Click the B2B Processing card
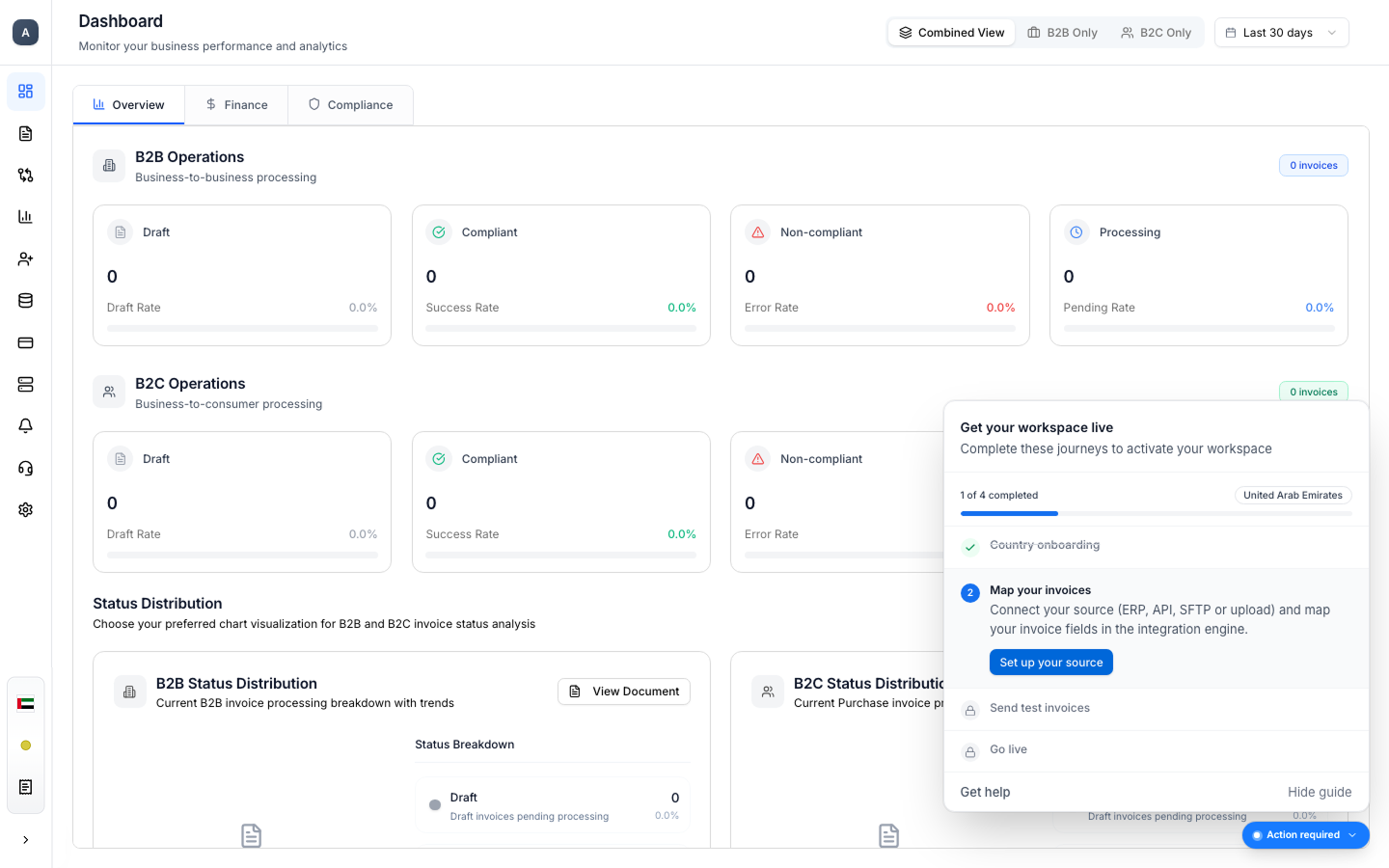 point(1199,275)
